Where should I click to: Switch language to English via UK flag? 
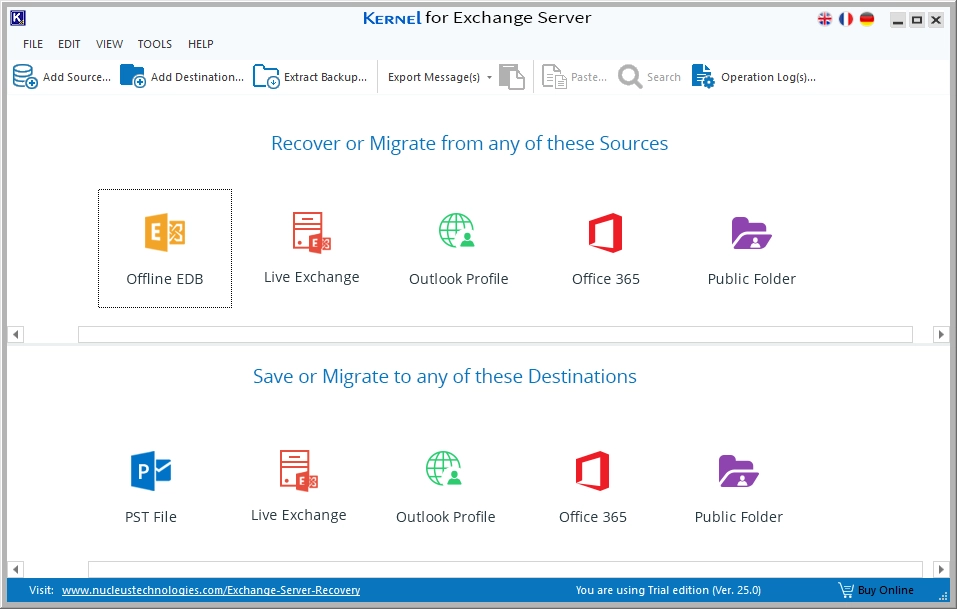click(x=825, y=20)
